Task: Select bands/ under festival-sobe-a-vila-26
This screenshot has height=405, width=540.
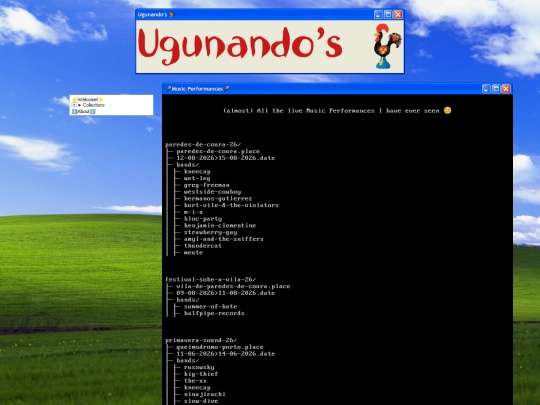Action: tap(188, 300)
